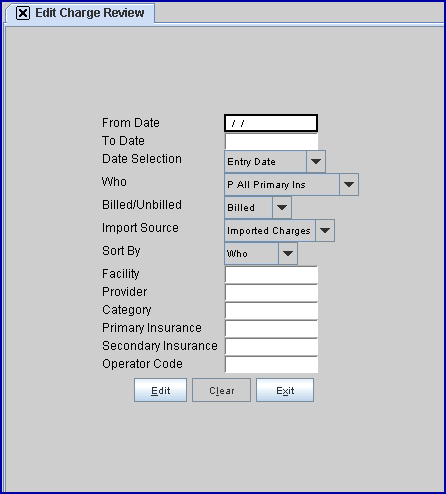Close the Edit Charge Review tab via X icon
The height and width of the screenshot is (494, 446).
tap(23, 13)
